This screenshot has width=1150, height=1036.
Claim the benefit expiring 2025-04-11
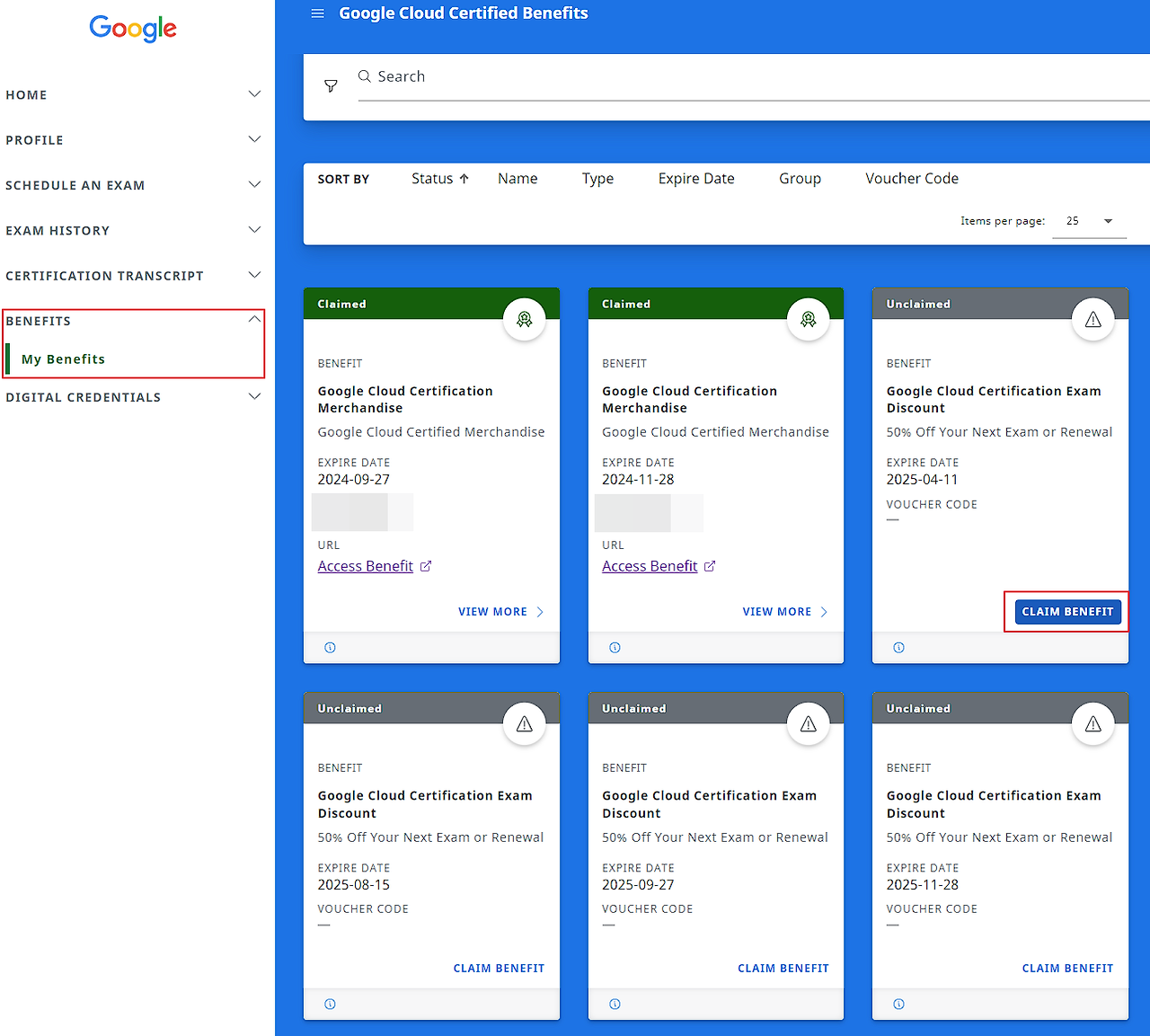(1067, 612)
